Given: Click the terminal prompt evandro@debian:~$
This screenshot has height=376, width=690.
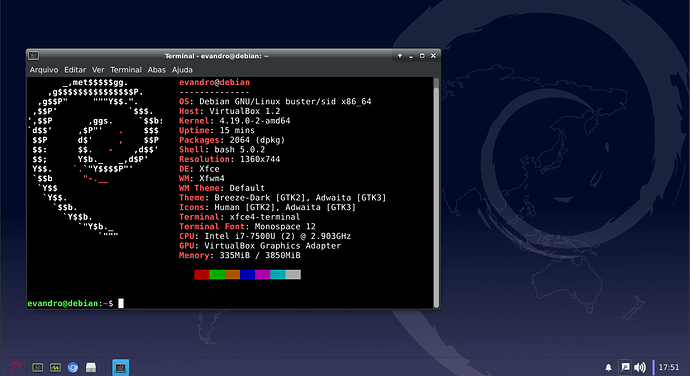Looking at the screenshot, I should [70, 303].
